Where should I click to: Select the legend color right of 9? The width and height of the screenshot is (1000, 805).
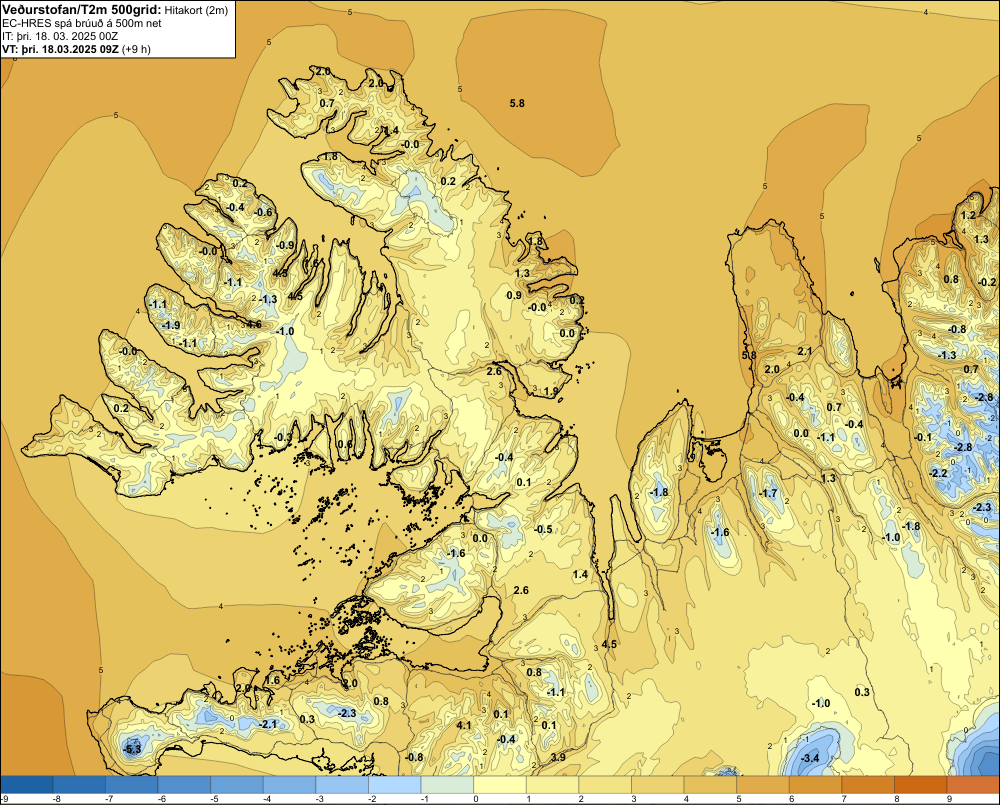click(974, 784)
